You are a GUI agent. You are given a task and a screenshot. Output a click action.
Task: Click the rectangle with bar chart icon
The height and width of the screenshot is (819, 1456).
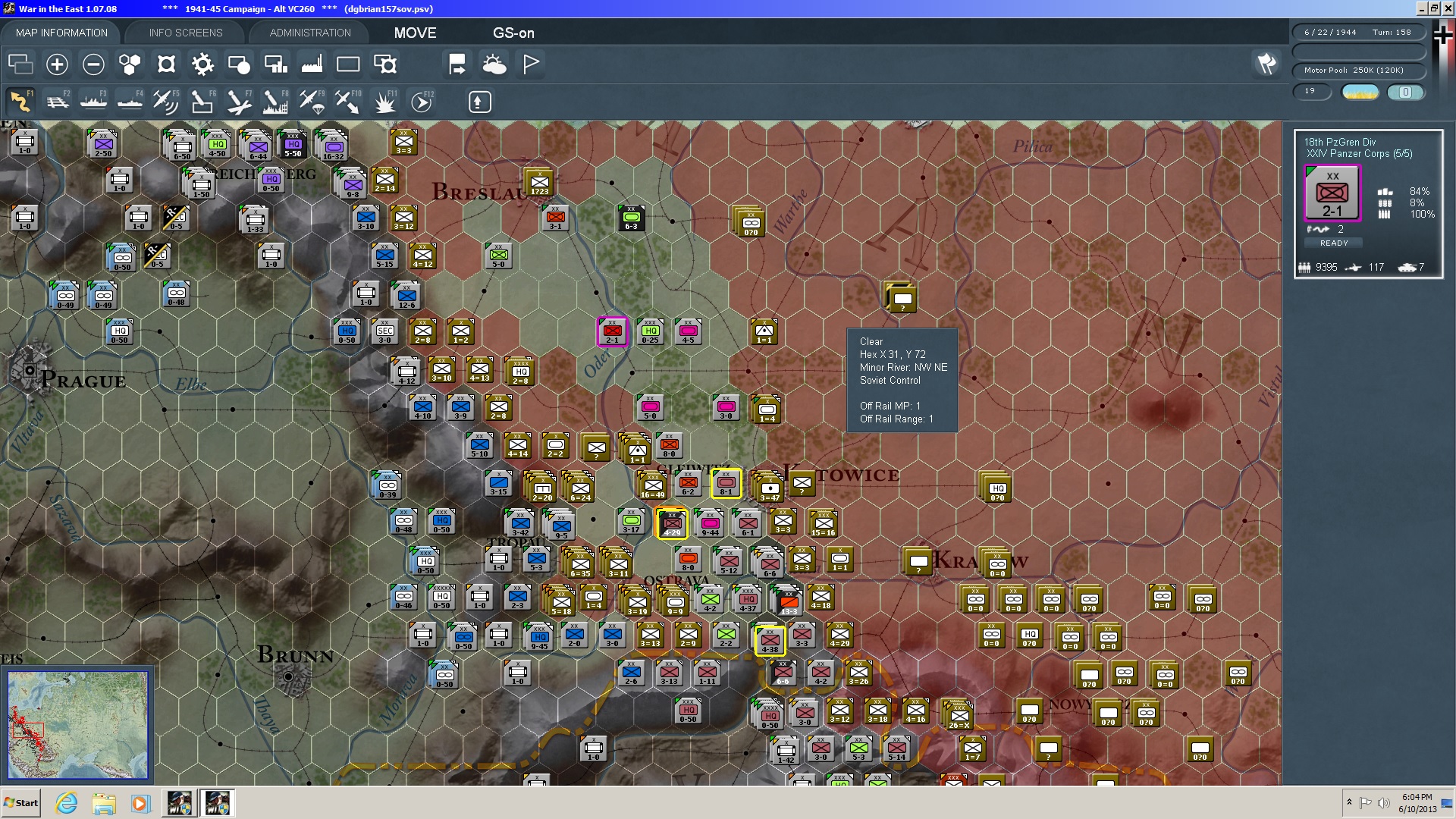click(x=275, y=64)
